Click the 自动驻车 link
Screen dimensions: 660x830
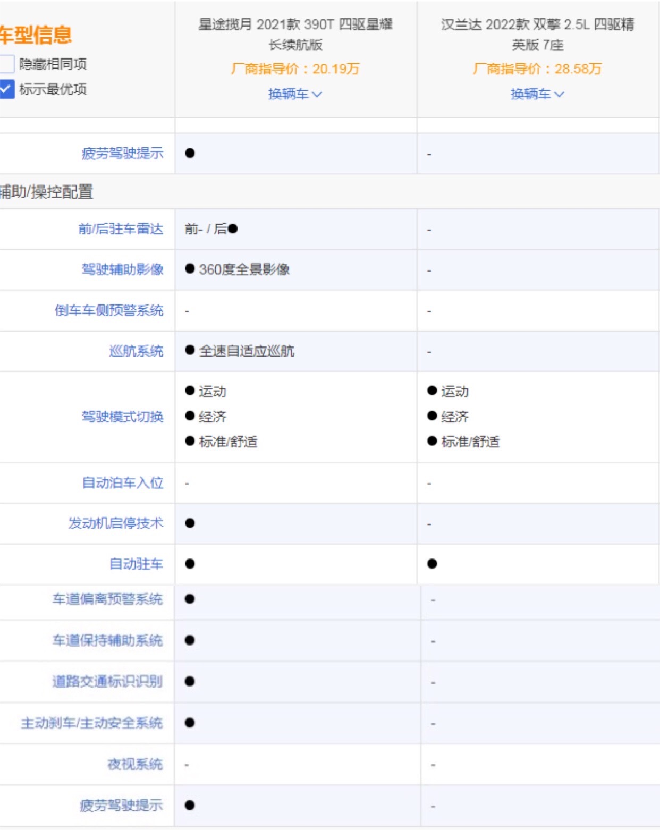(136, 564)
